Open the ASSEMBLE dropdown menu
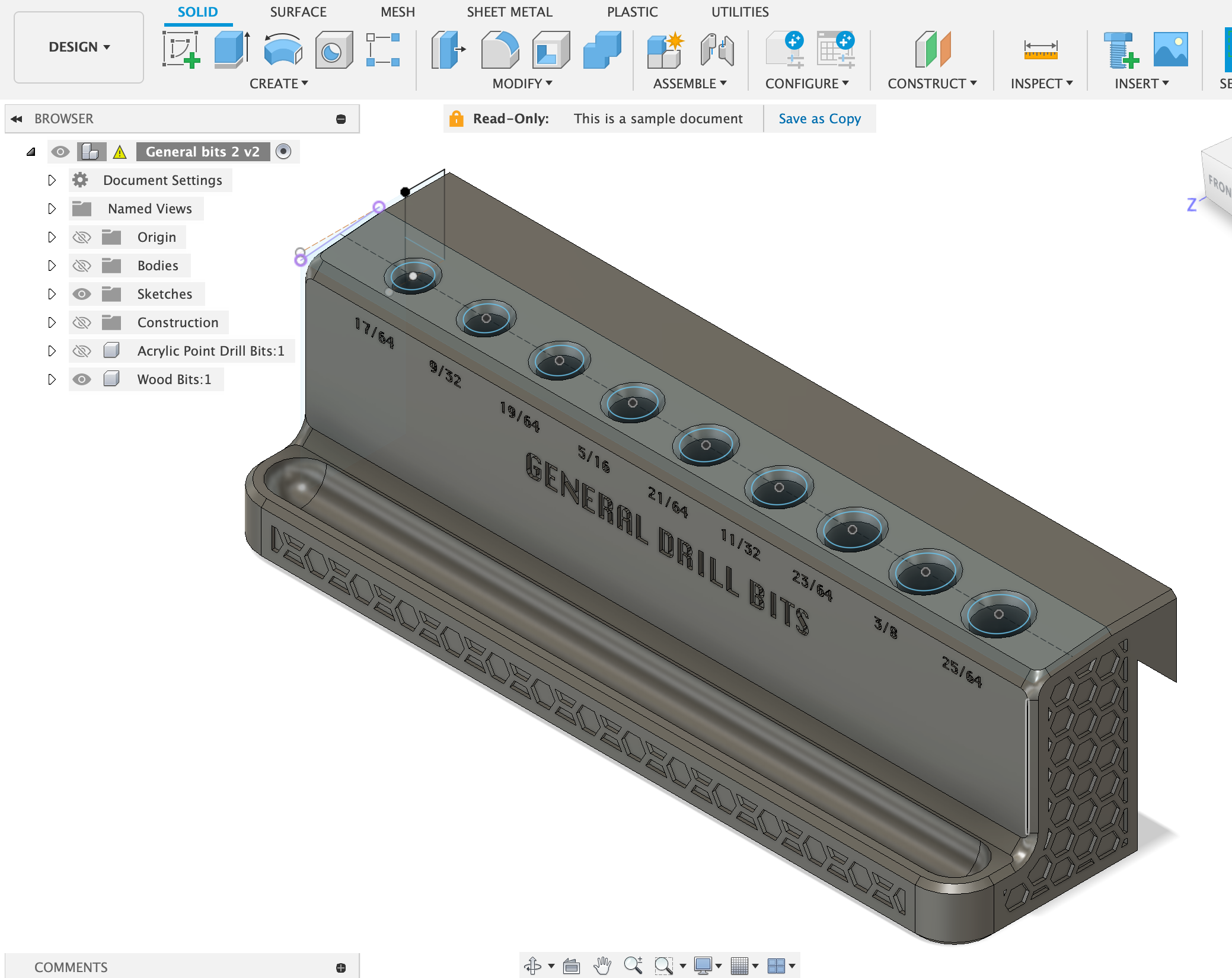 click(x=690, y=84)
